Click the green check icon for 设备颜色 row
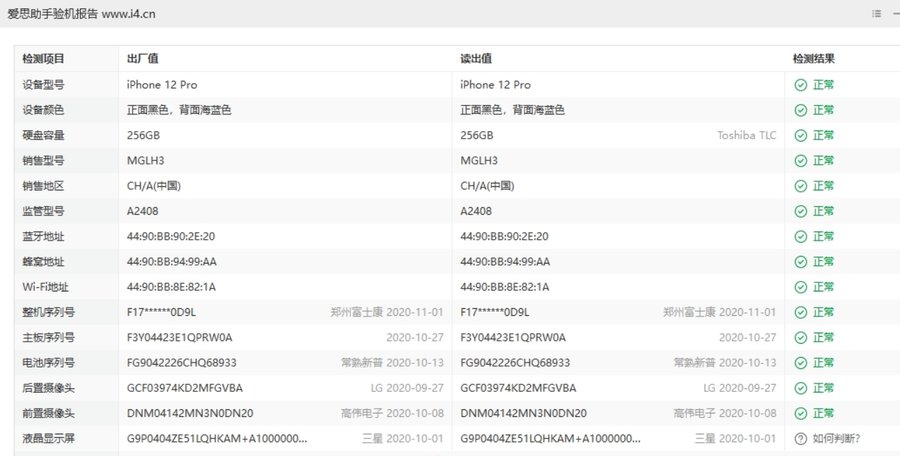 coord(801,110)
